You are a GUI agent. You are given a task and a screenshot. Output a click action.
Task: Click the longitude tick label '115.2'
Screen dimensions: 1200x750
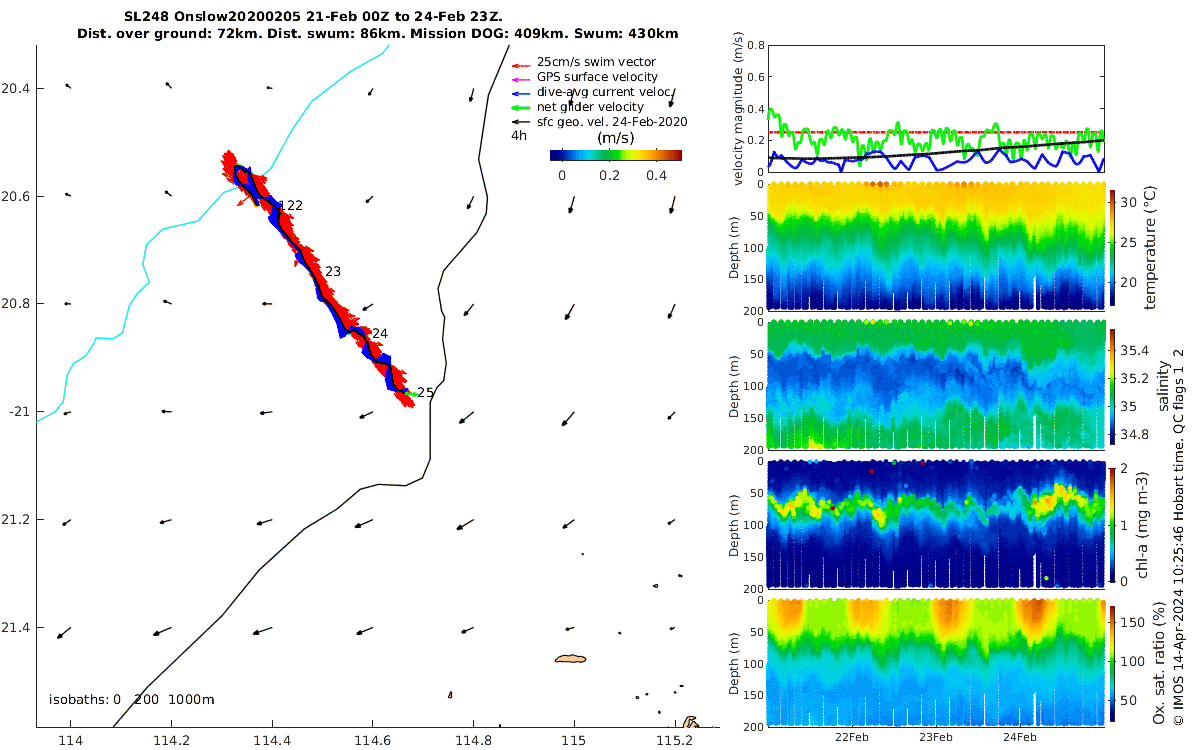675,741
